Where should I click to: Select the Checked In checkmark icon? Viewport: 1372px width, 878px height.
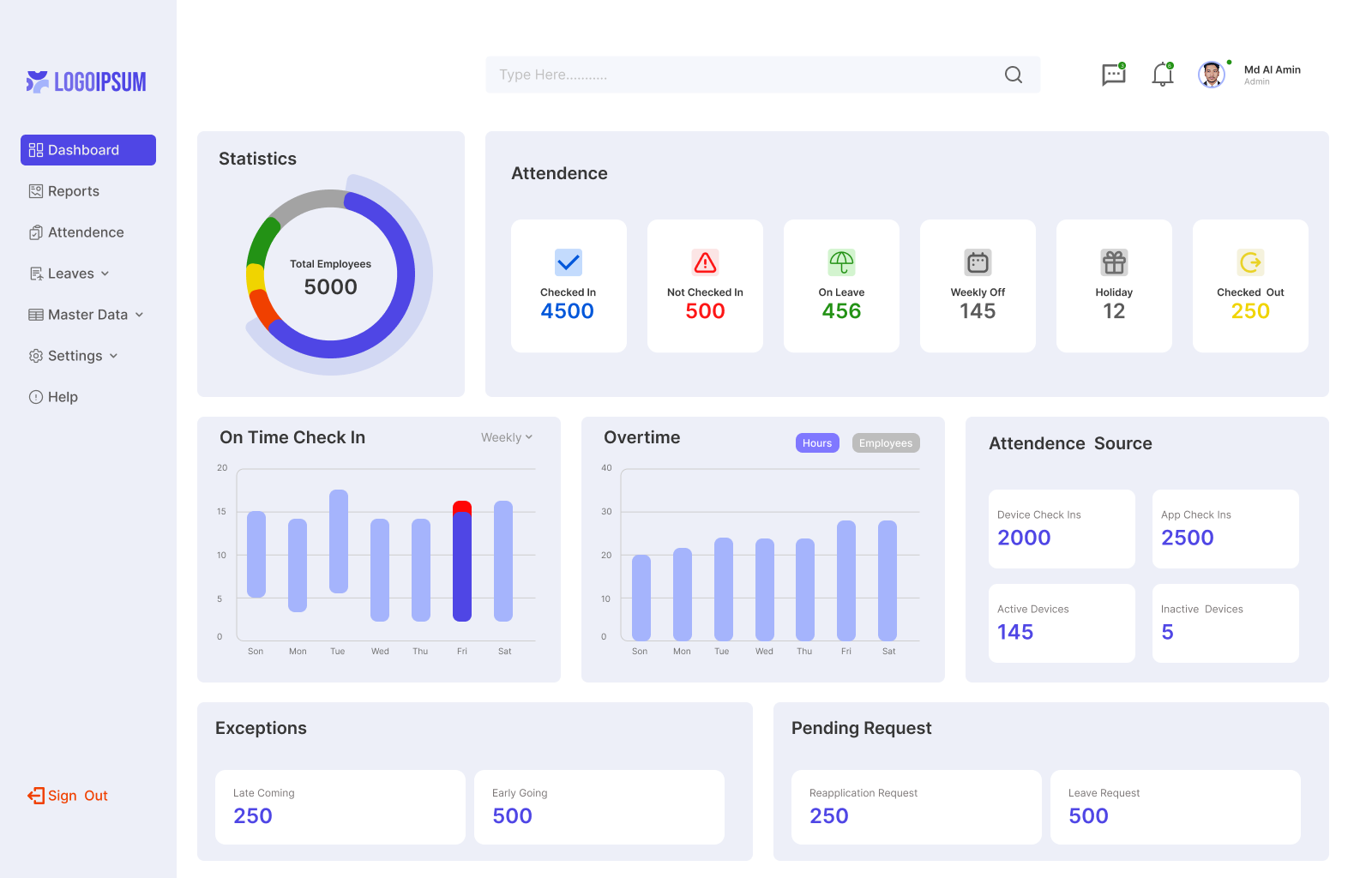[569, 262]
